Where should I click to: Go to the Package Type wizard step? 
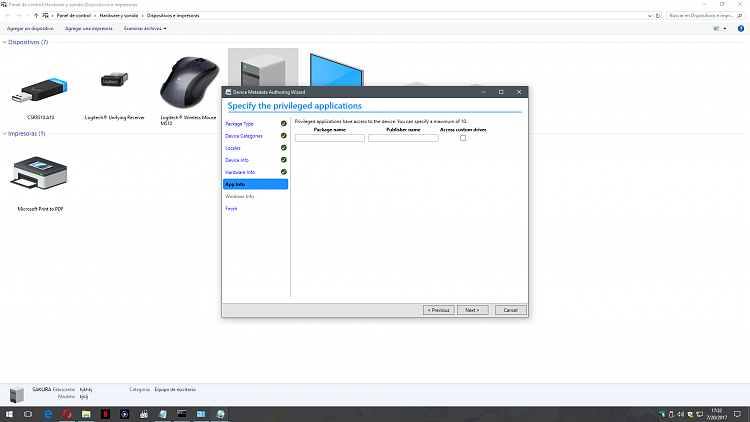point(239,123)
